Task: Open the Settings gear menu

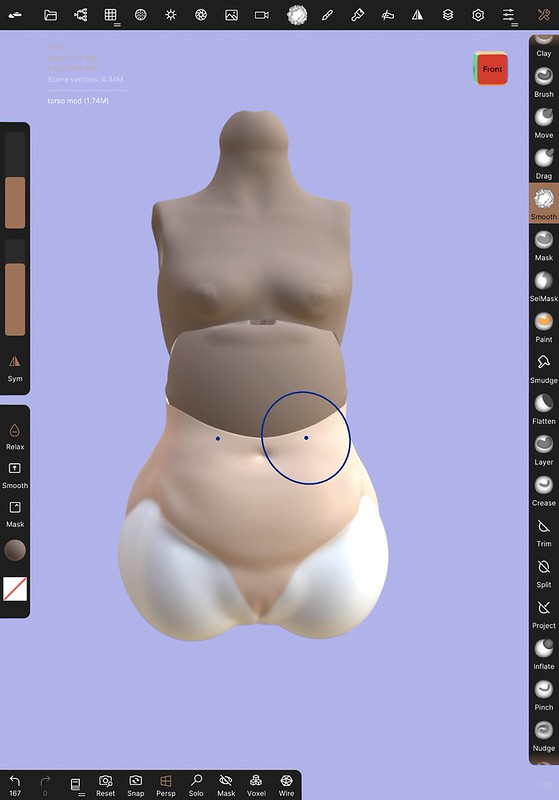Action: tap(478, 15)
